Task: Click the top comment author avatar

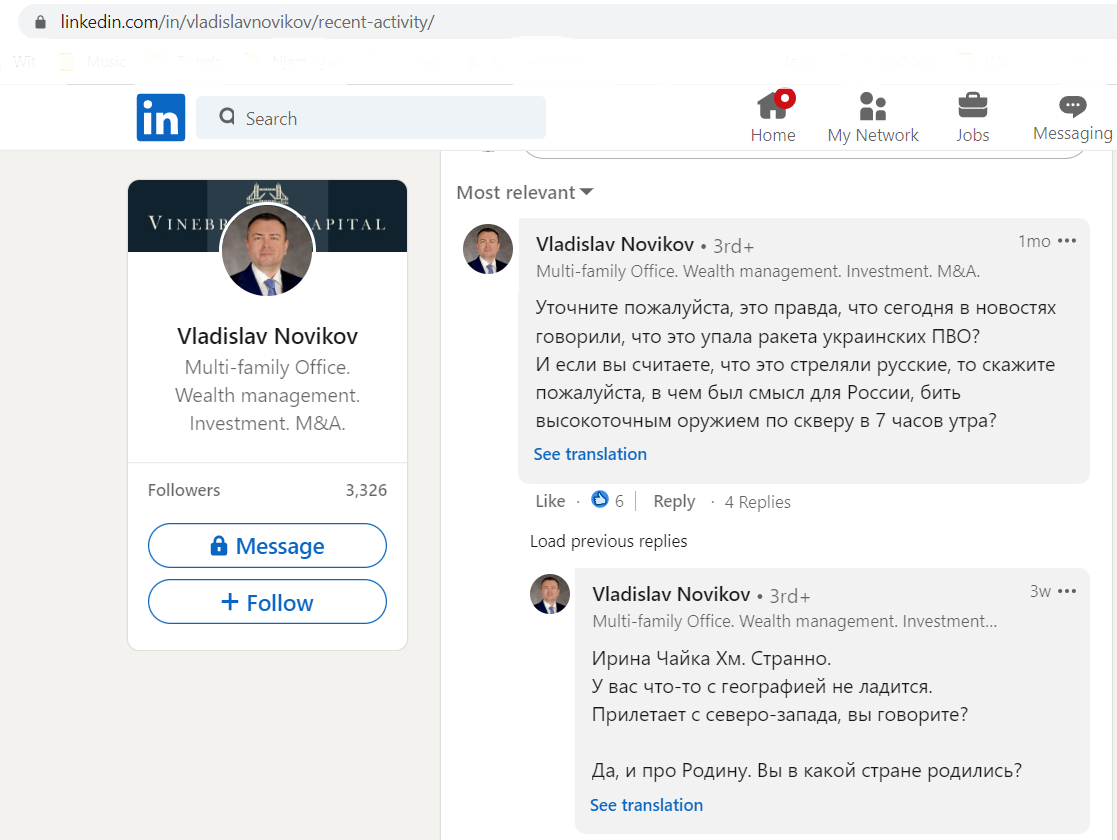Action: point(488,249)
